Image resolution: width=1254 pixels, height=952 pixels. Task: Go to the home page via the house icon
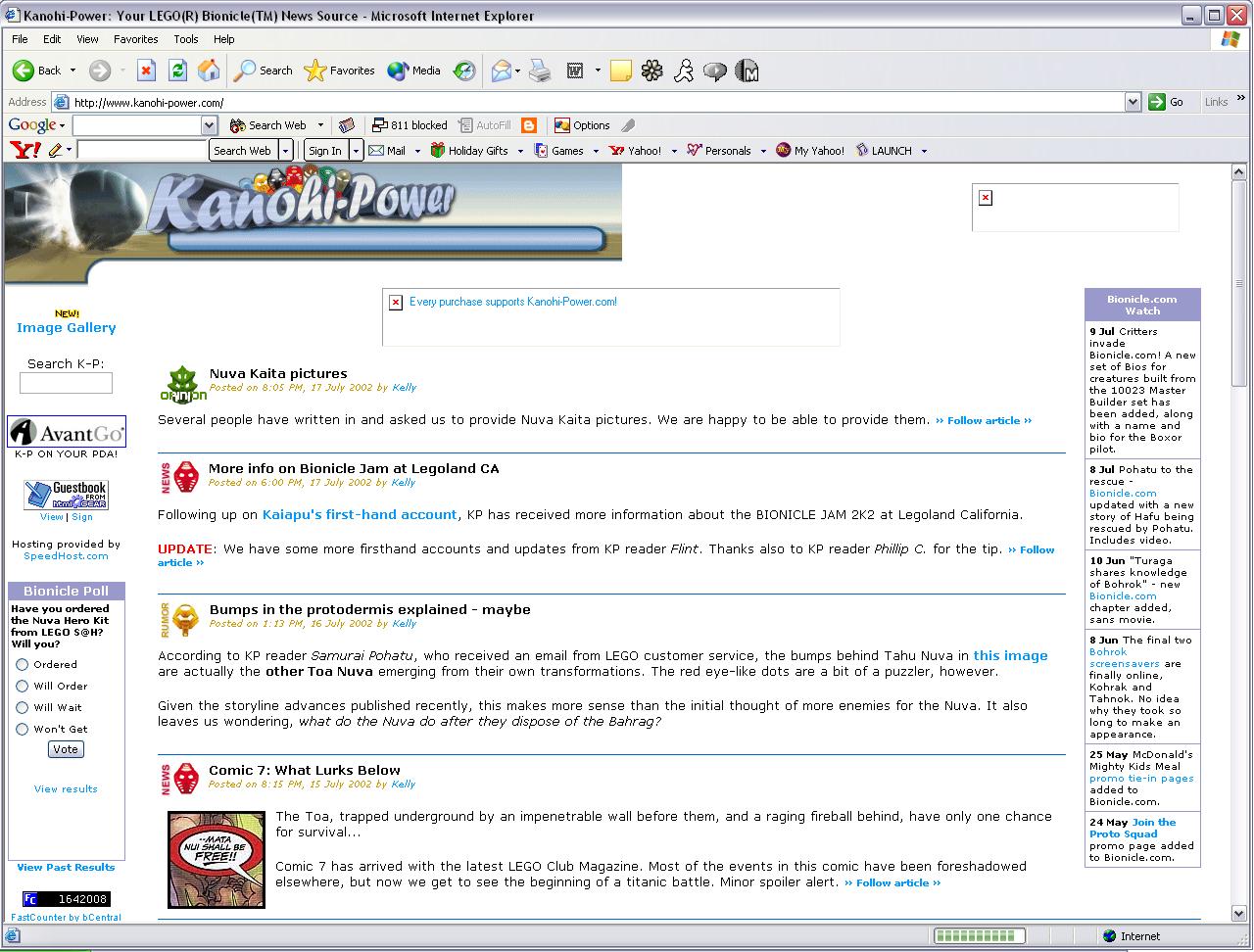209,71
